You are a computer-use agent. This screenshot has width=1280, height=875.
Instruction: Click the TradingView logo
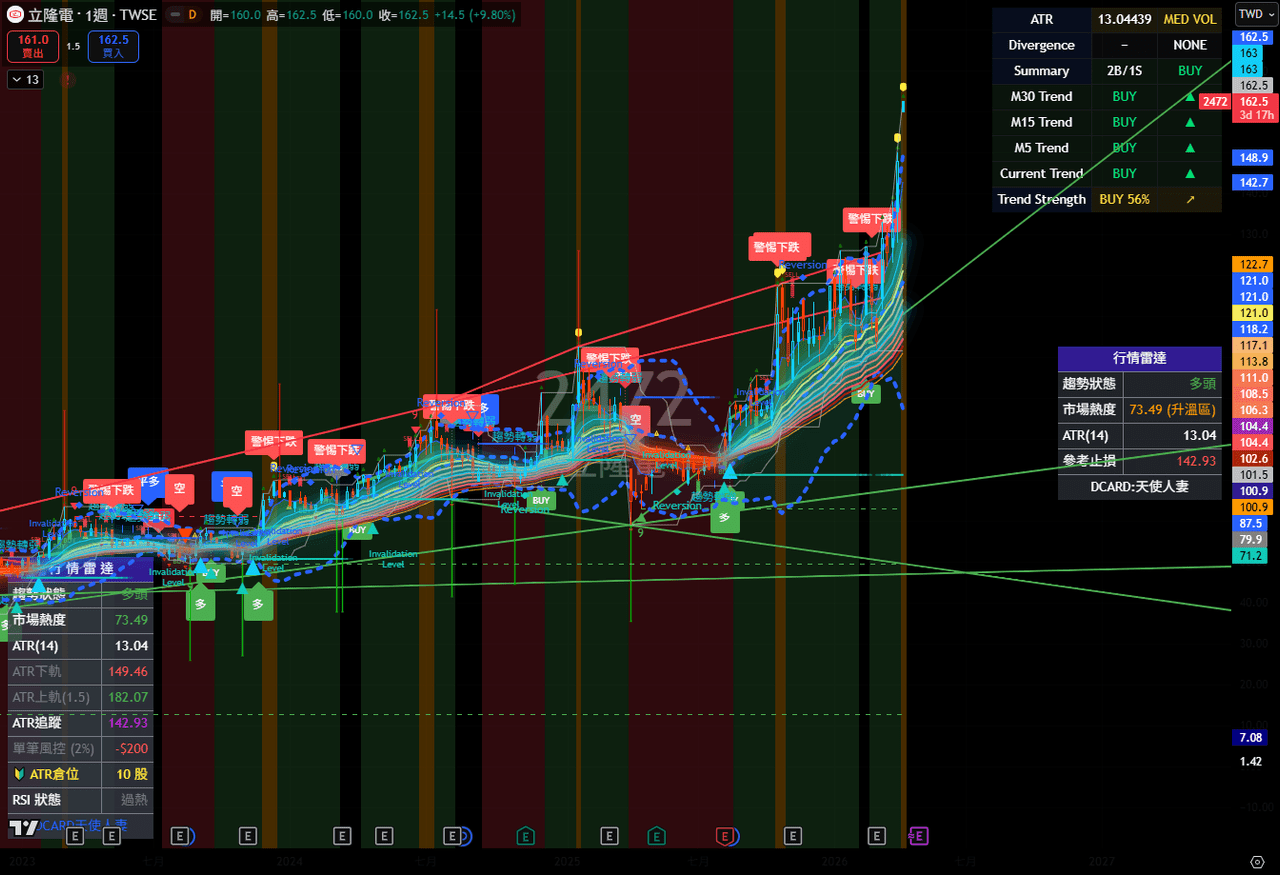(23, 828)
